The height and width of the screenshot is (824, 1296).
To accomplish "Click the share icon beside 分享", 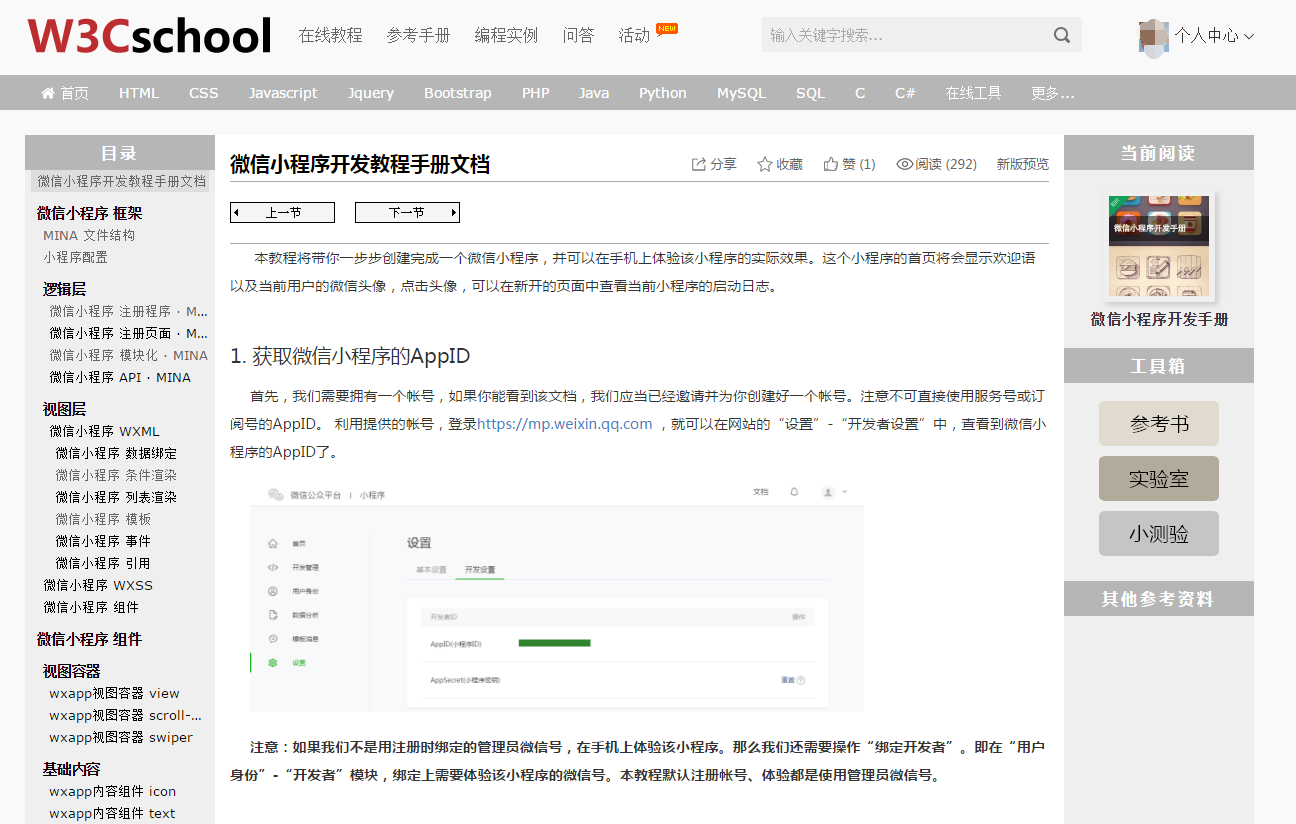I will tap(699, 164).
